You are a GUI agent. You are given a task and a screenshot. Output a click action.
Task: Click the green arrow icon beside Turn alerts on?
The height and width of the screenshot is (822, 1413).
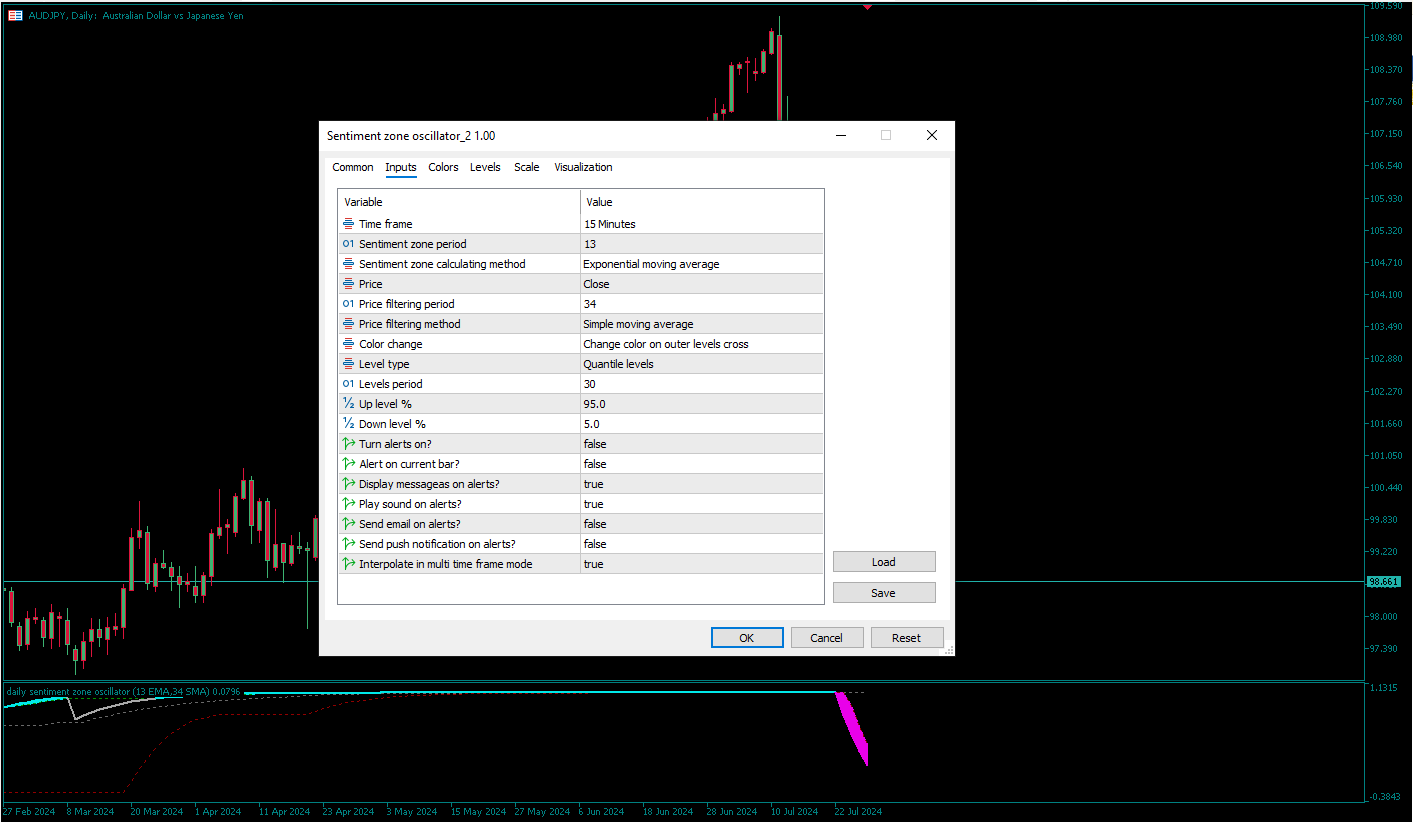[349, 443]
